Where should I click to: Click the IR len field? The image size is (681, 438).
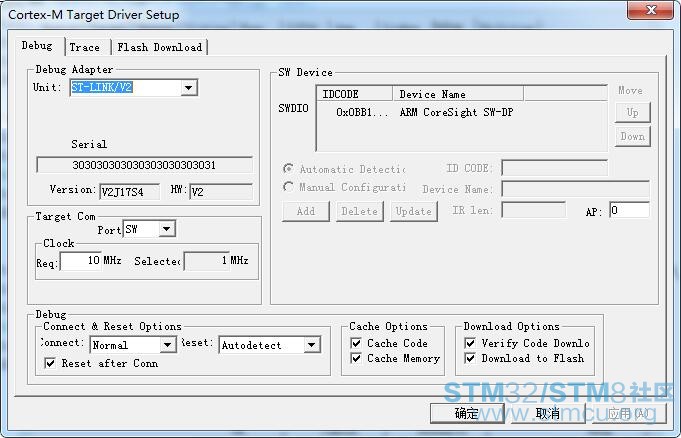point(534,210)
